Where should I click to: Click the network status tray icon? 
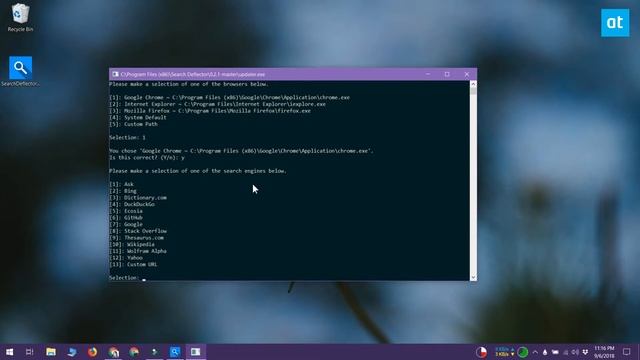point(565,352)
